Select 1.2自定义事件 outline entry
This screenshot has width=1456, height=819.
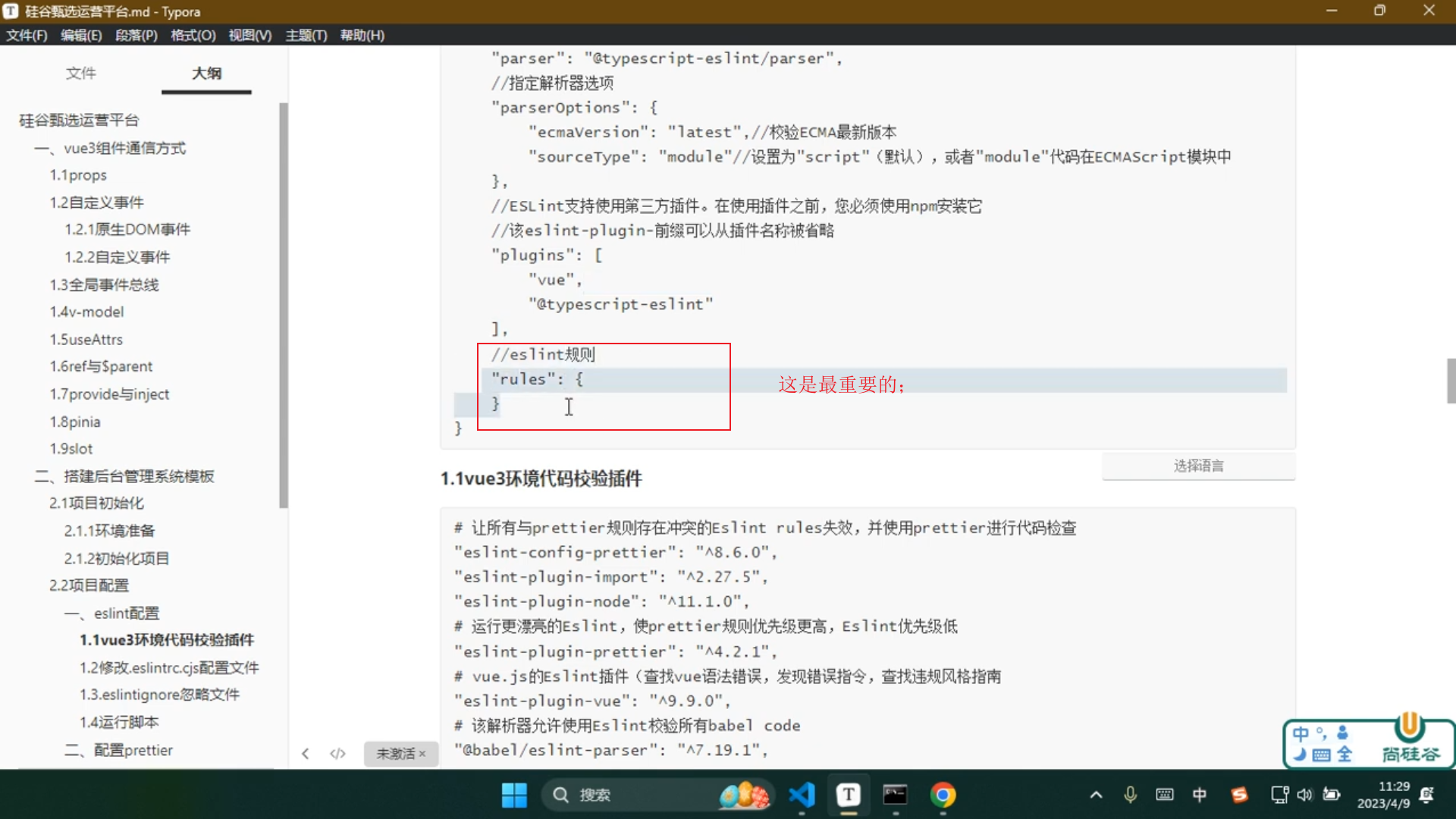(x=96, y=202)
